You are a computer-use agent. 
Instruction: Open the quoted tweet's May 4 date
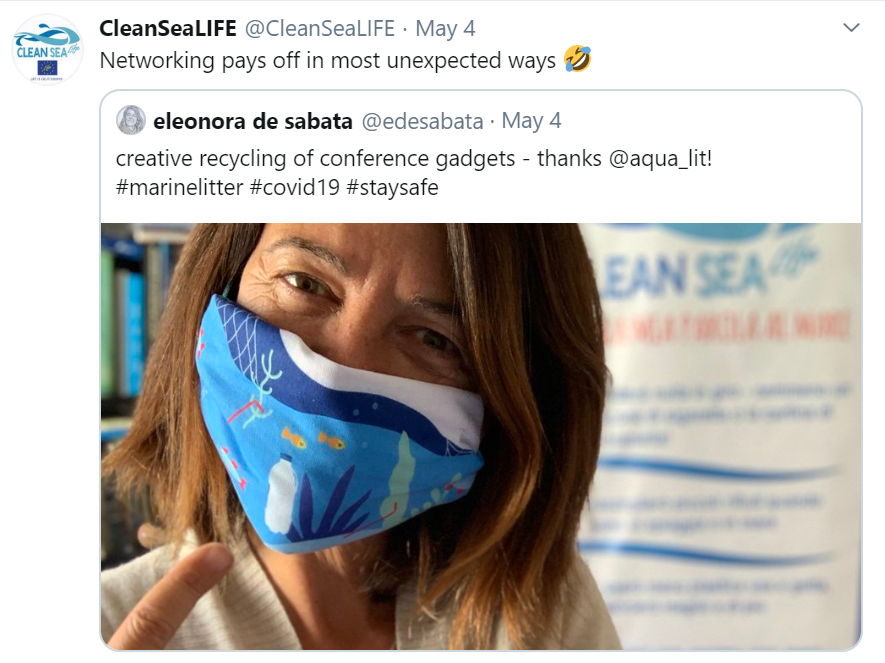pyautogui.click(x=531, y=121)
